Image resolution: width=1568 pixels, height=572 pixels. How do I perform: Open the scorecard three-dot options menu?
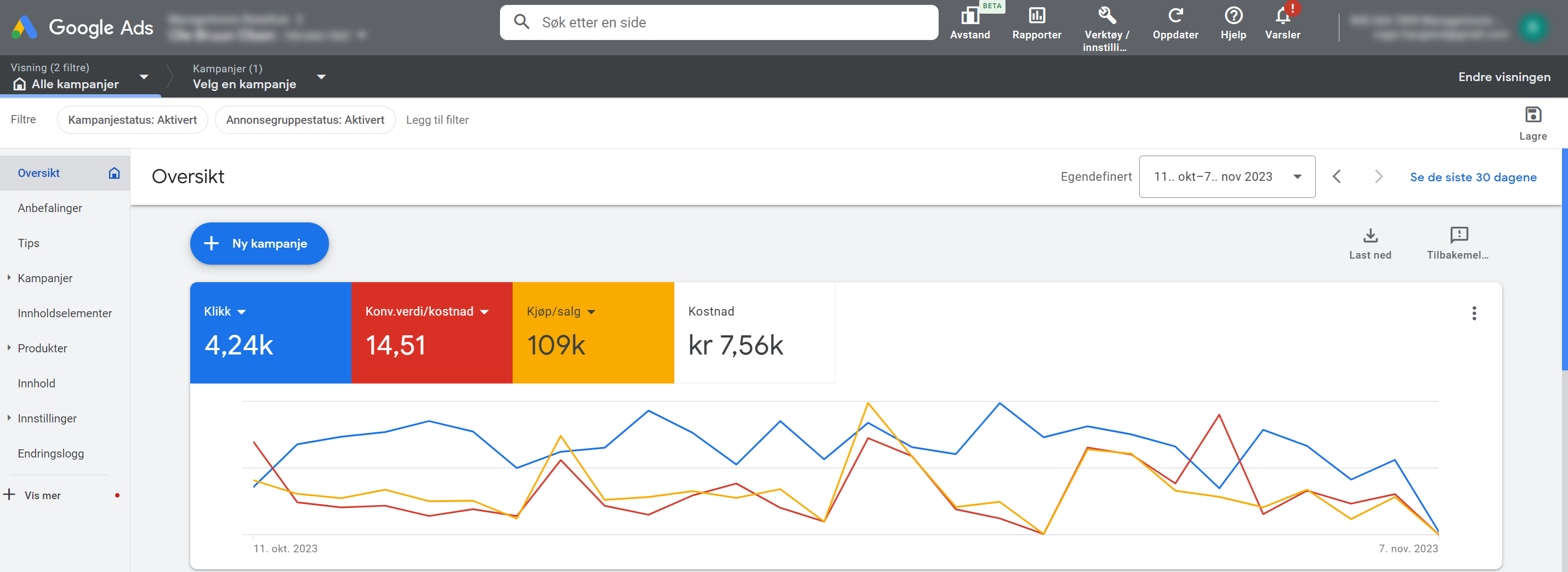pyautogui.click(x=1474, y=313)
